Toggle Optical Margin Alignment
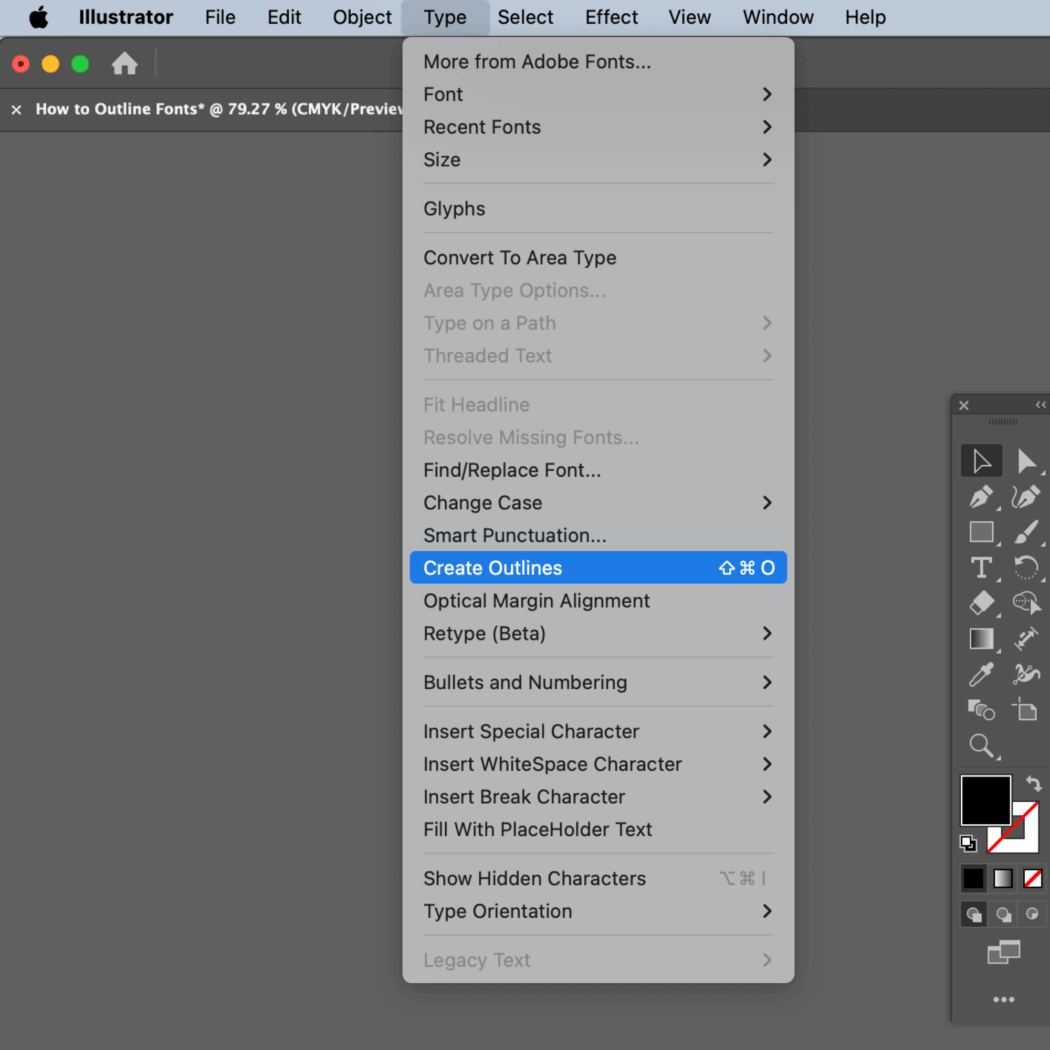Viewport: 1050px width, 1050px height. pyautogui.click(x=598, y=601)
